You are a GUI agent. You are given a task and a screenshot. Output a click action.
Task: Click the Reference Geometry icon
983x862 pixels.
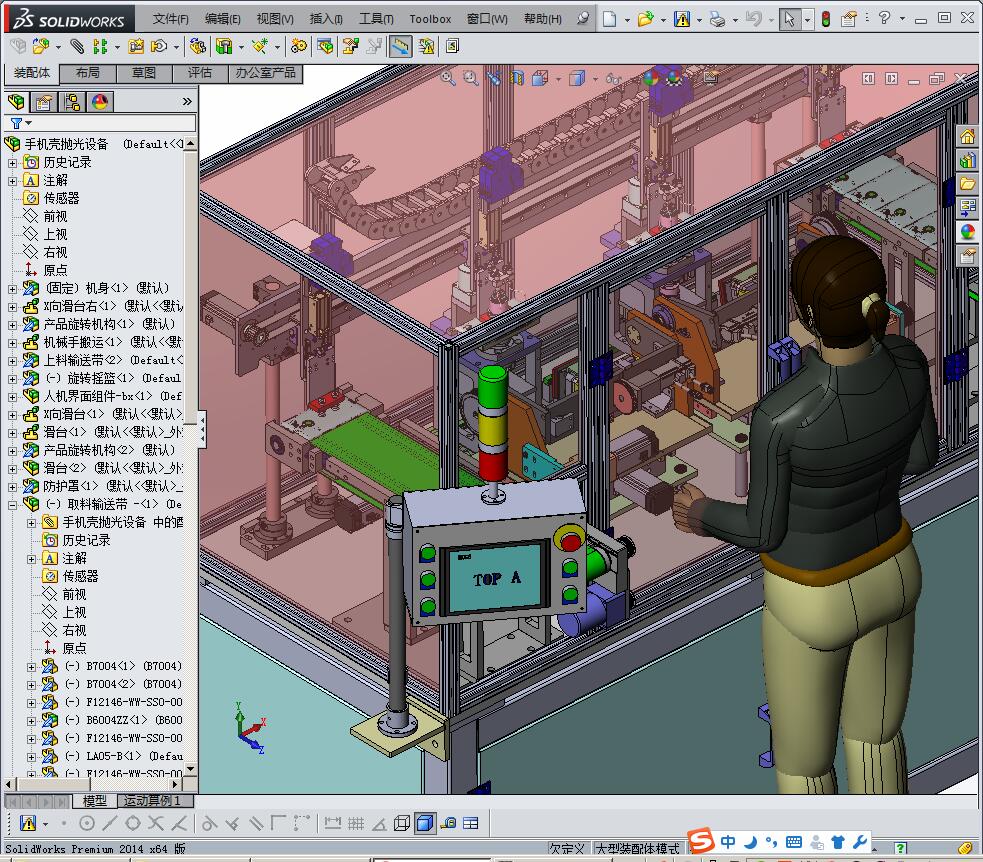pos(260,46)
